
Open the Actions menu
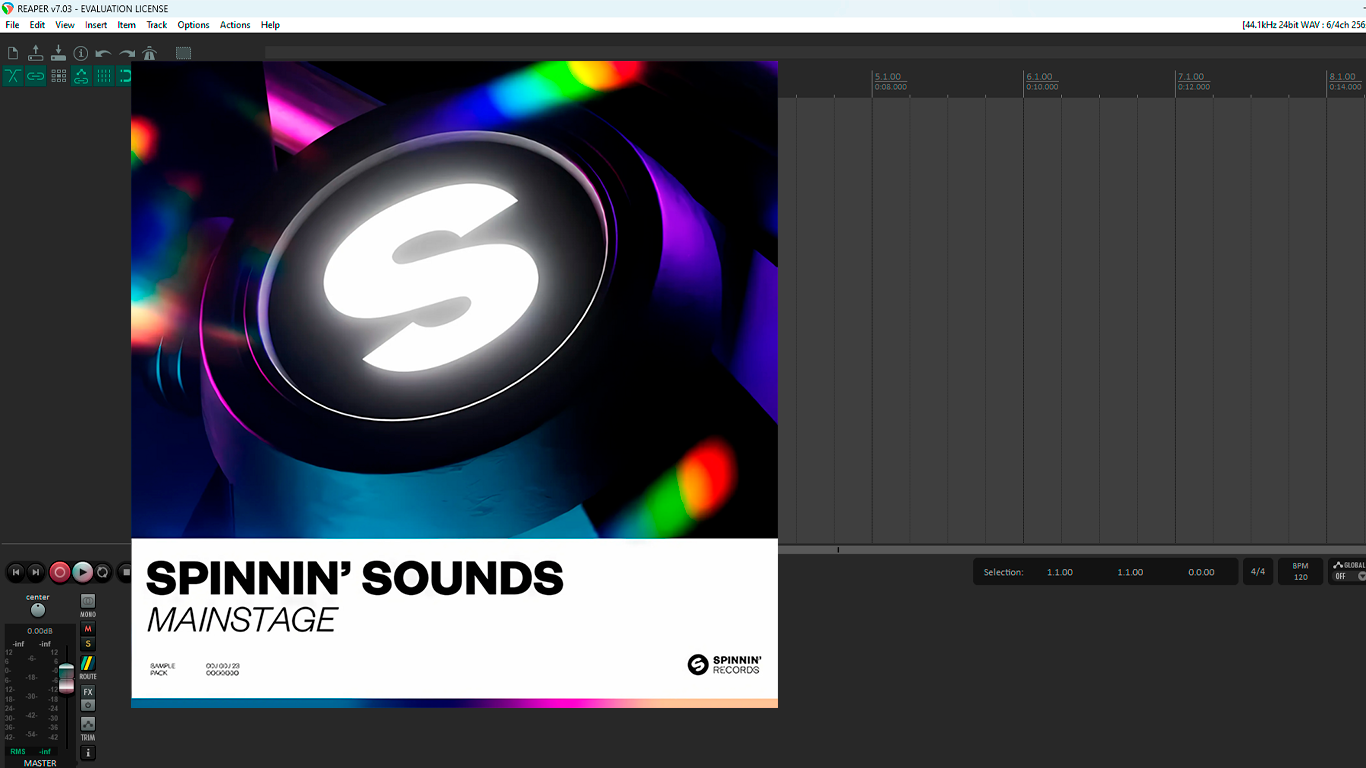(235, 25)
